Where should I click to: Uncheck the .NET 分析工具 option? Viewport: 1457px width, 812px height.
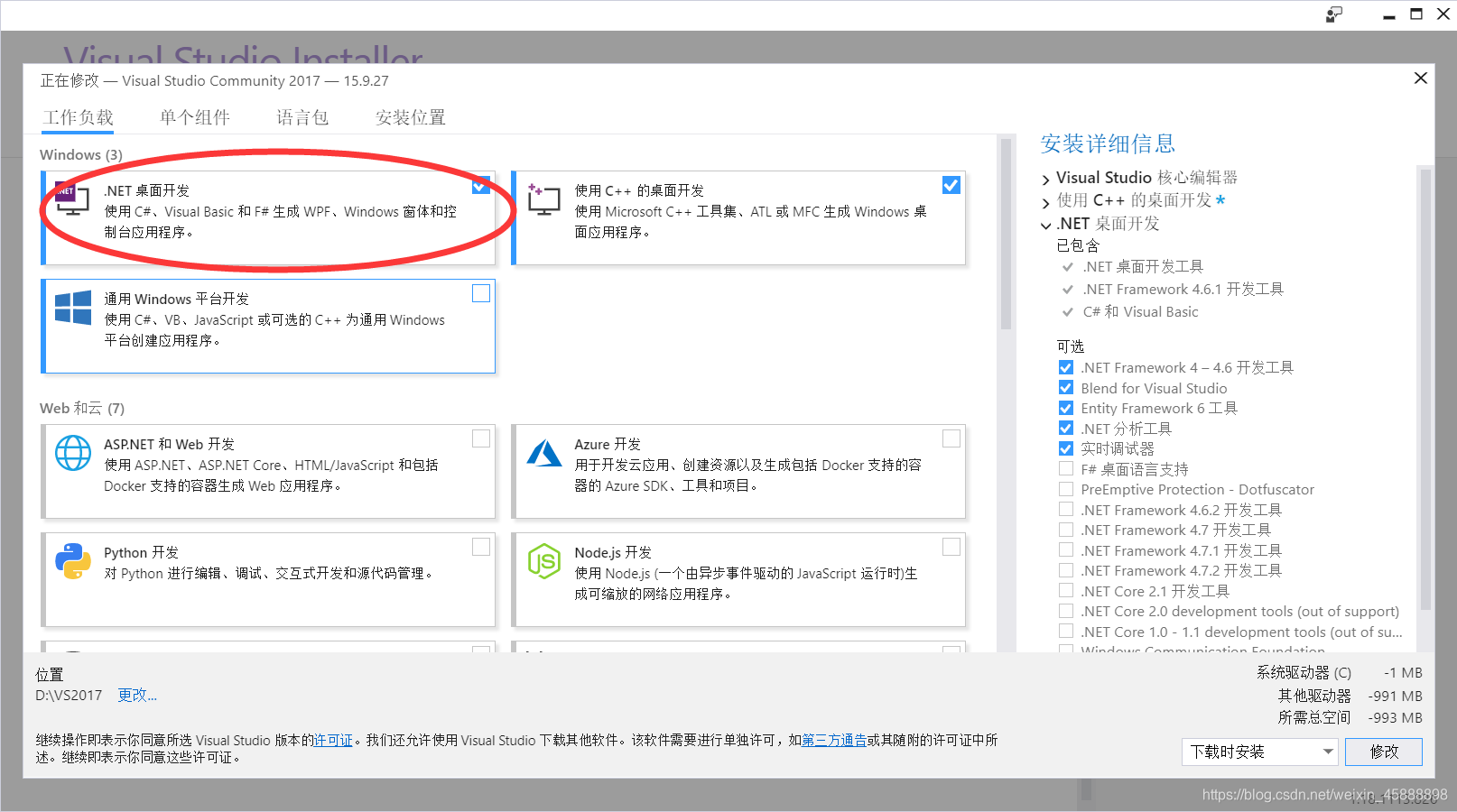pos(1066,429)
